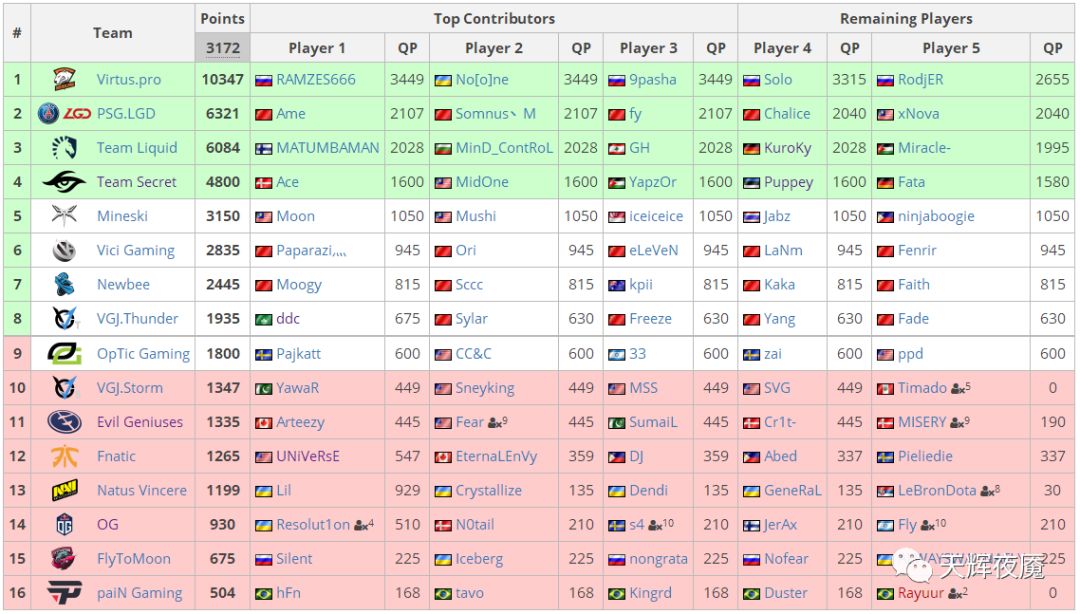Click the Remaining Players header
Image resolution: width=1080 pixels, height=614 pixels.
click(906, 19)
